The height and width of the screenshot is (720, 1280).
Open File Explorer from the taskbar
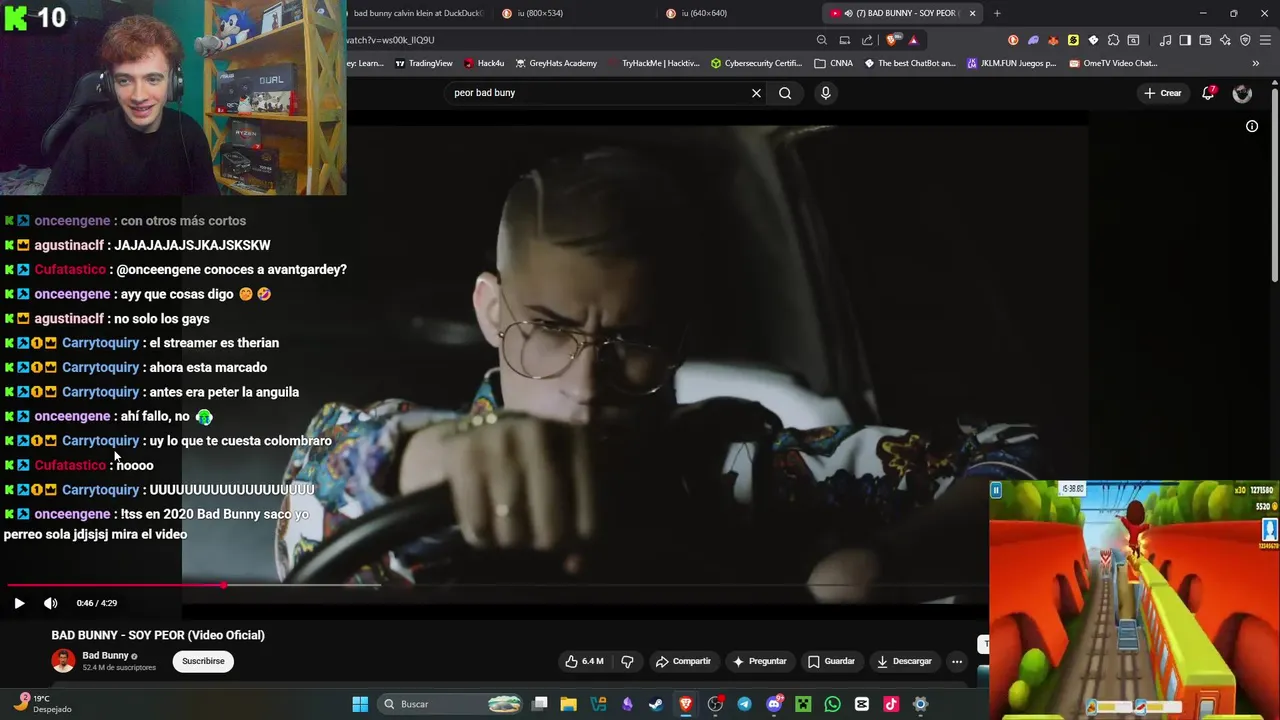coord(569,704)
